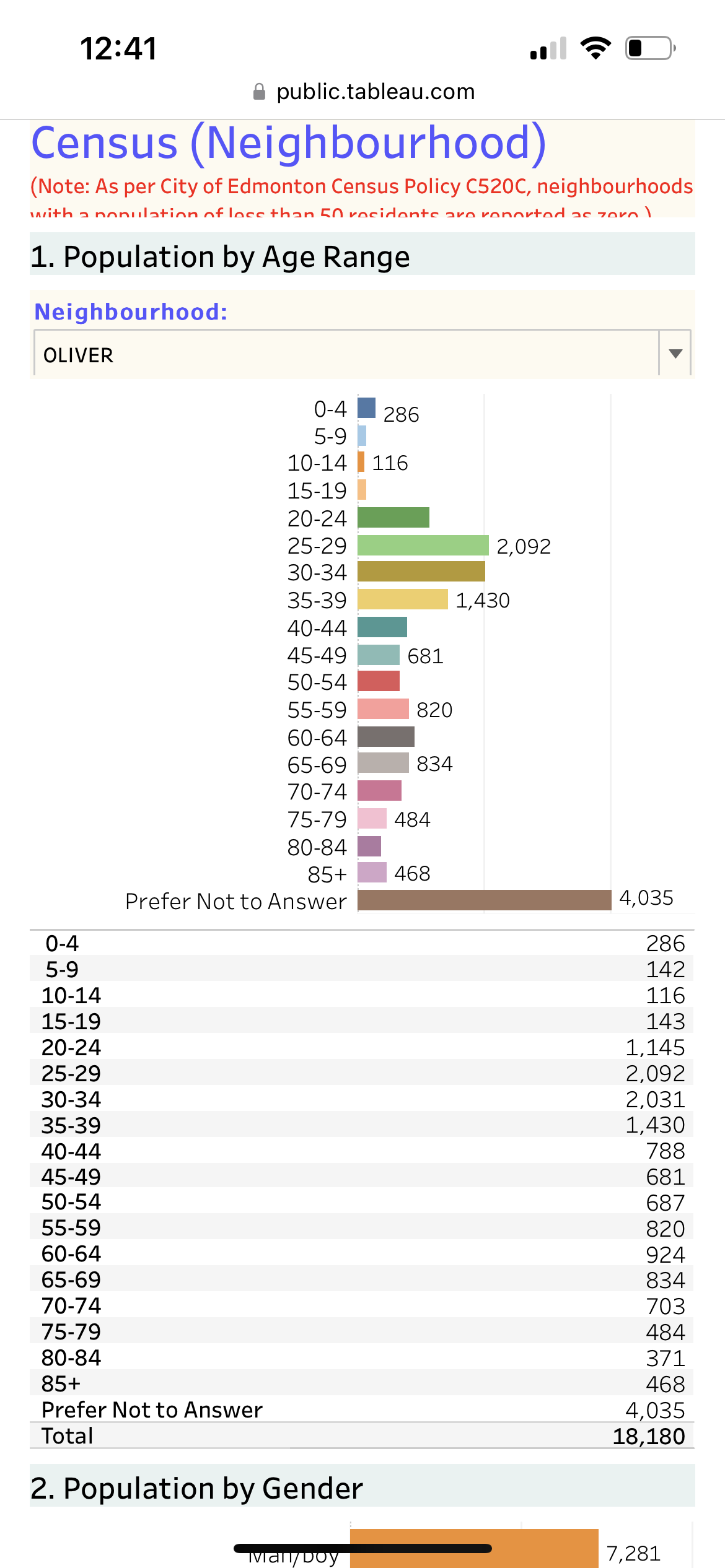Screen dimensions: 725x1568
Task: Tap the Wi-Fi status icon
Action: pyautogui.click(x=595, y=48)
